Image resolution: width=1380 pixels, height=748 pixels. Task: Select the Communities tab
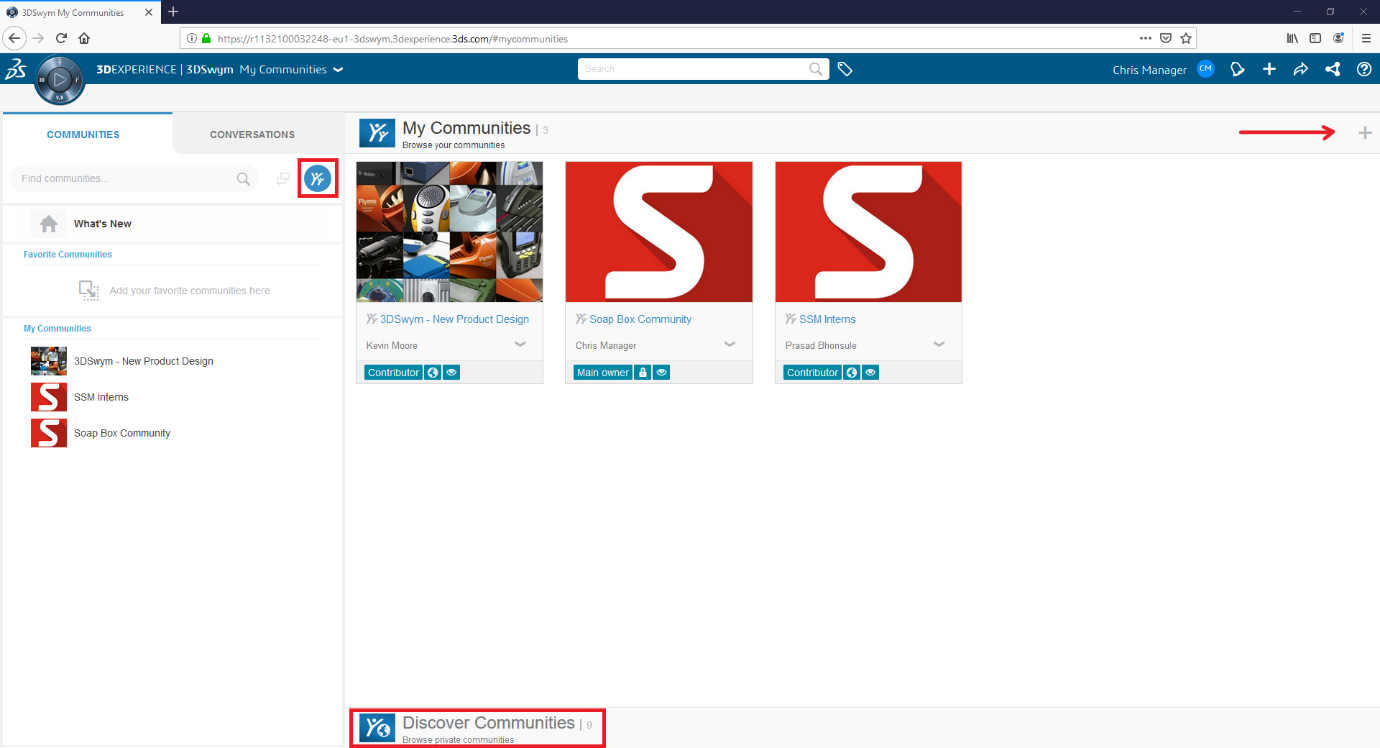(x=83, y=134)
